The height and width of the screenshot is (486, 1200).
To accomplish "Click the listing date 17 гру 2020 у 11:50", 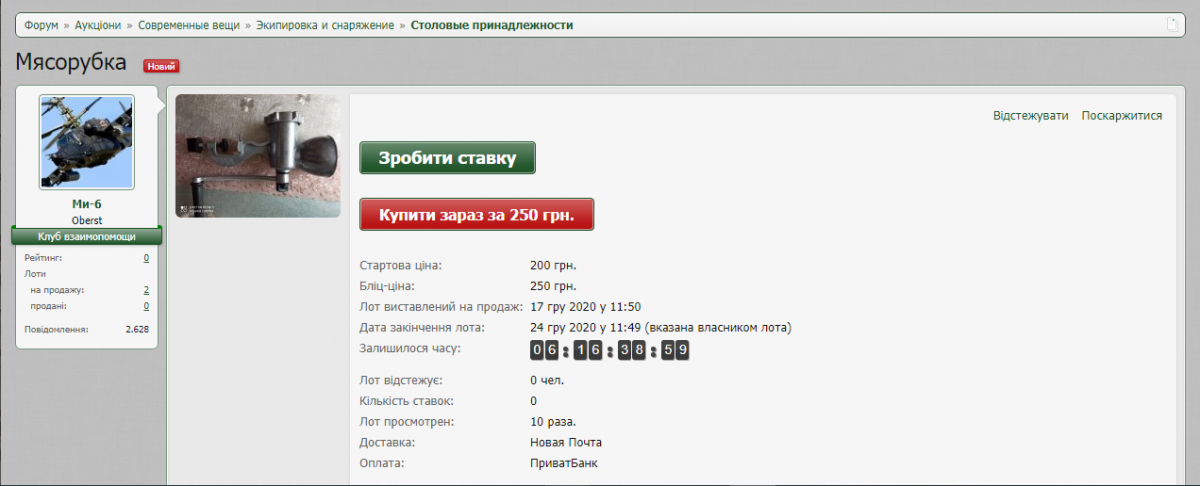I will (585, 307).
